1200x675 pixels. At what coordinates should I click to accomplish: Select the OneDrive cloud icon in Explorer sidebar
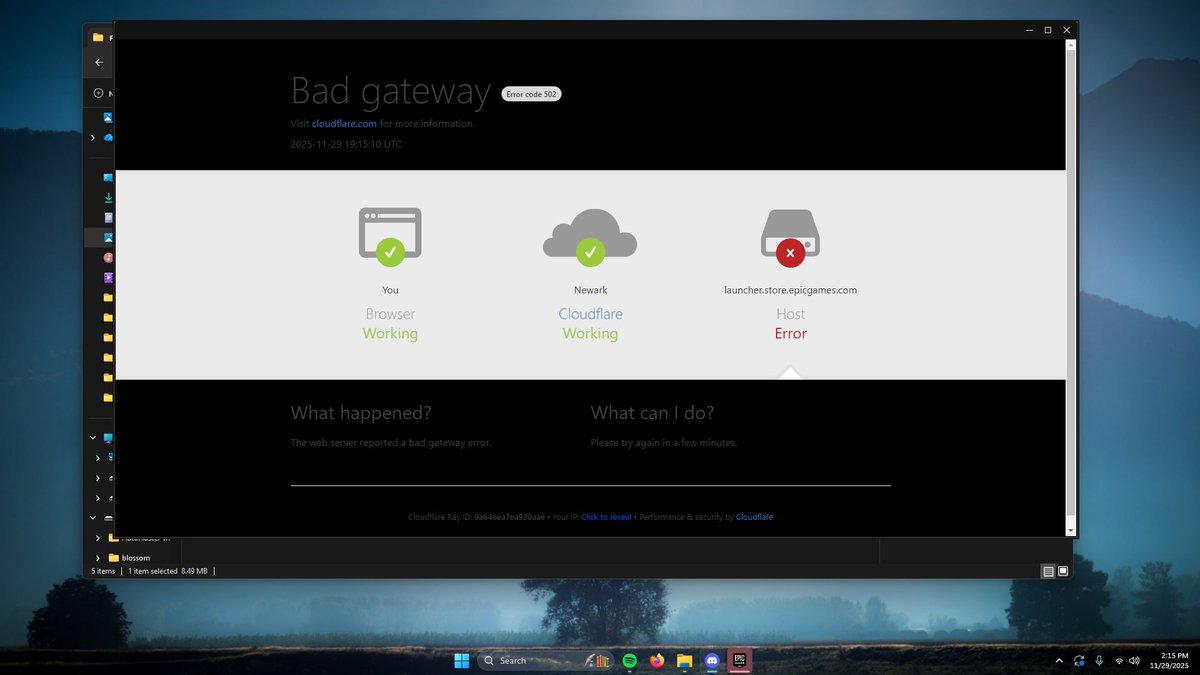coord(108,138)
